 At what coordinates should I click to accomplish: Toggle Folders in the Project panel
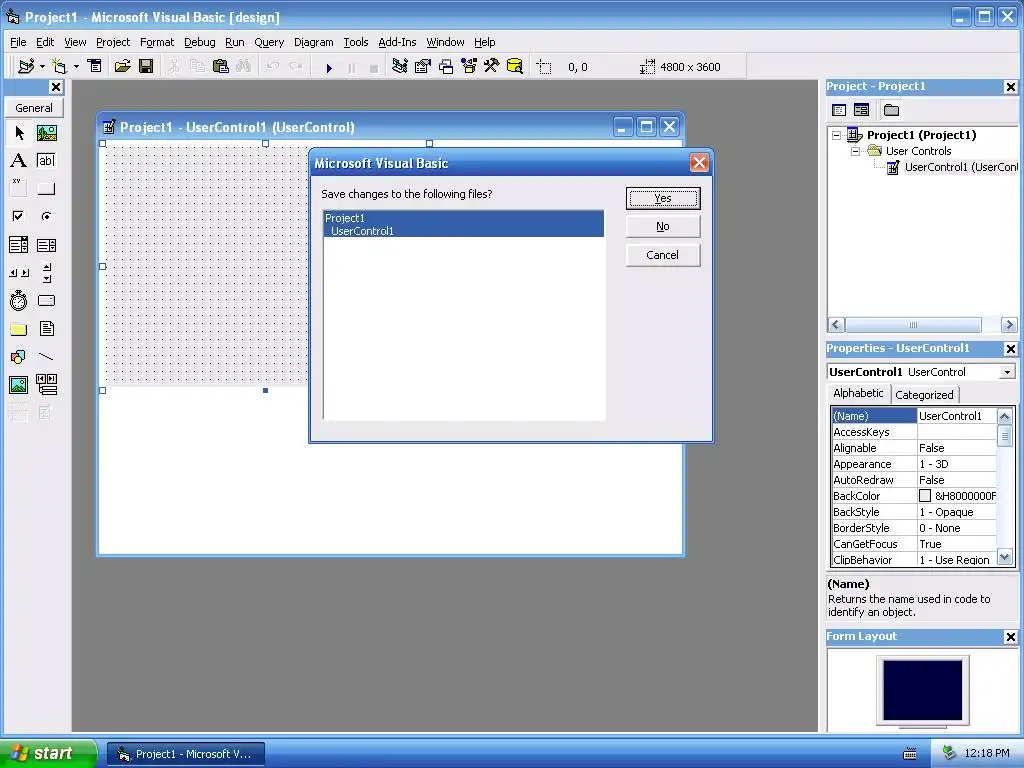[891, 110]
